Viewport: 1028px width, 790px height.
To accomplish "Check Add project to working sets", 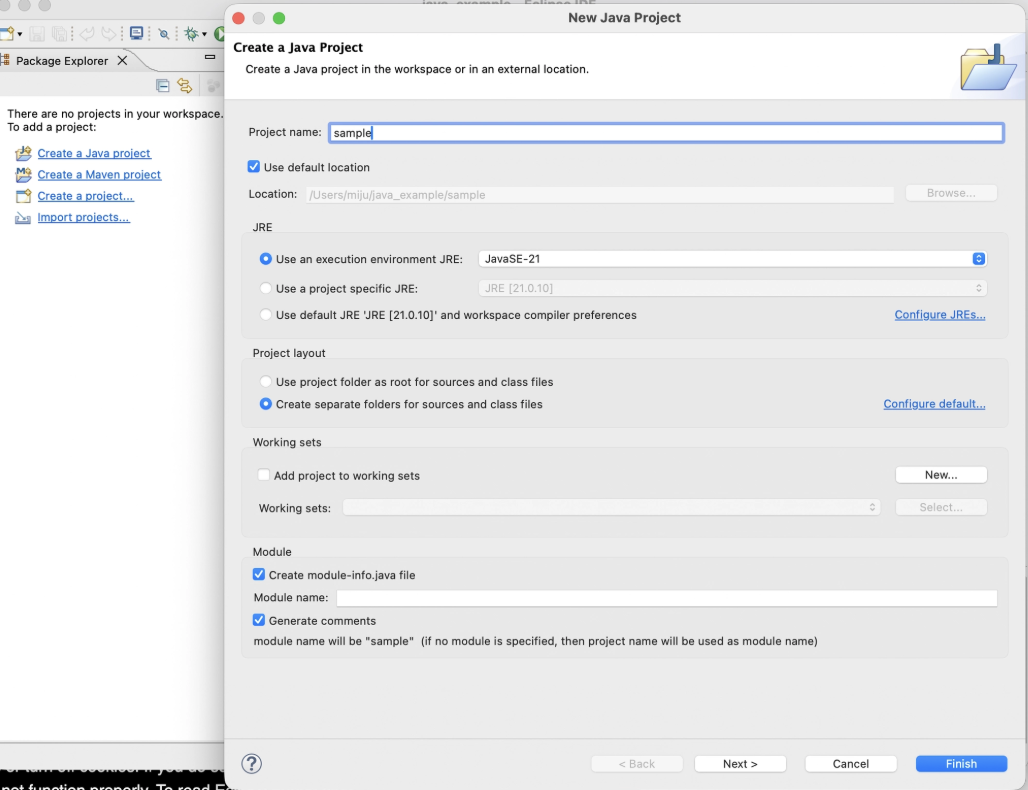I will pyautogui.click(x=264, y=475).
